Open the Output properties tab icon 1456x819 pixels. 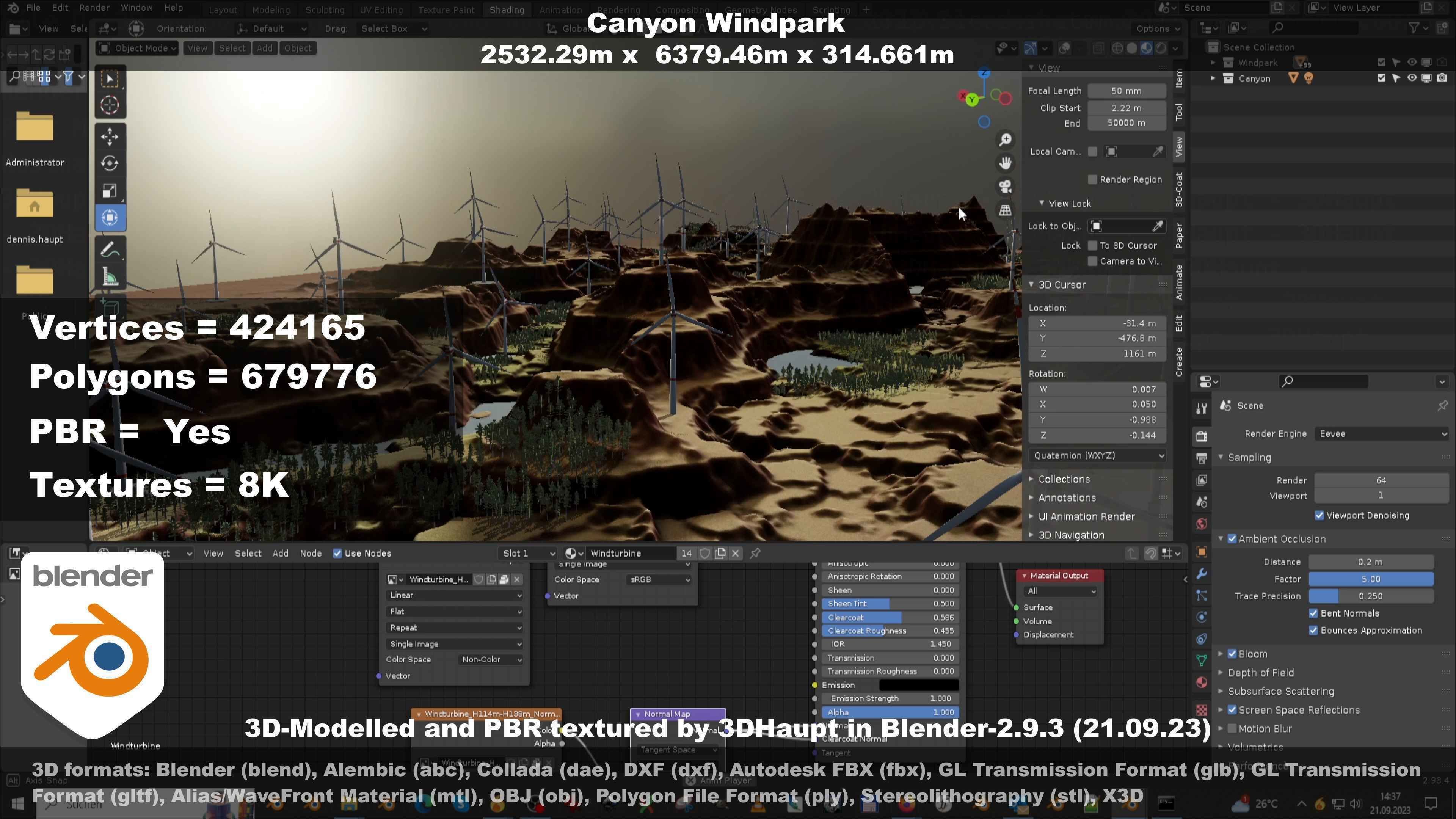(x=1202, y=458)
